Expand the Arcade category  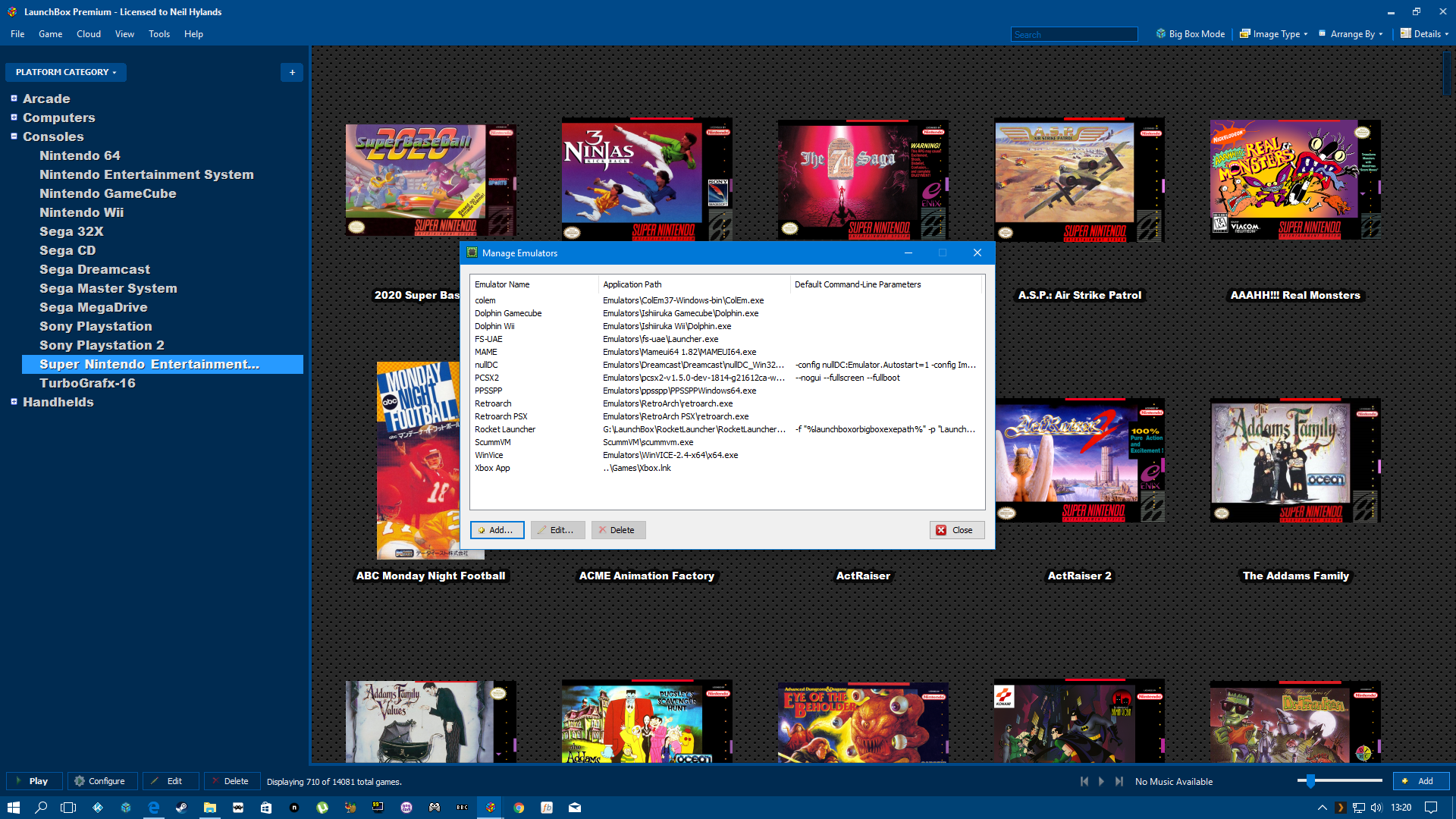pyautogui.click(x=14, y=99)
